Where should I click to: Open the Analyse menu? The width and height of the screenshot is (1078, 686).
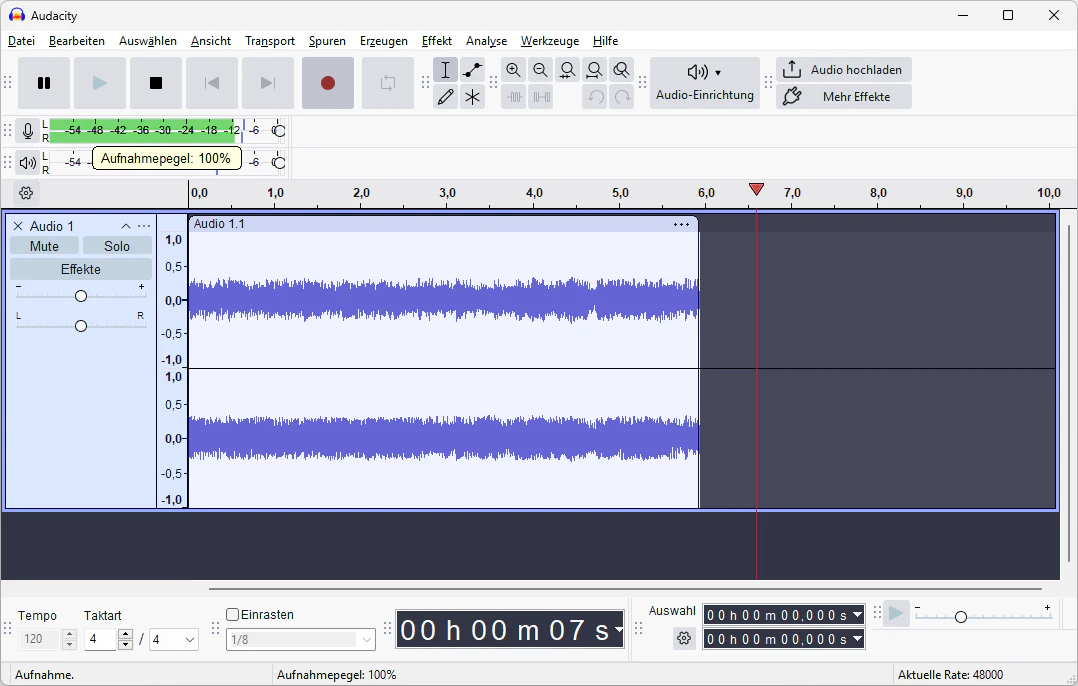click(x=487, y=41)
